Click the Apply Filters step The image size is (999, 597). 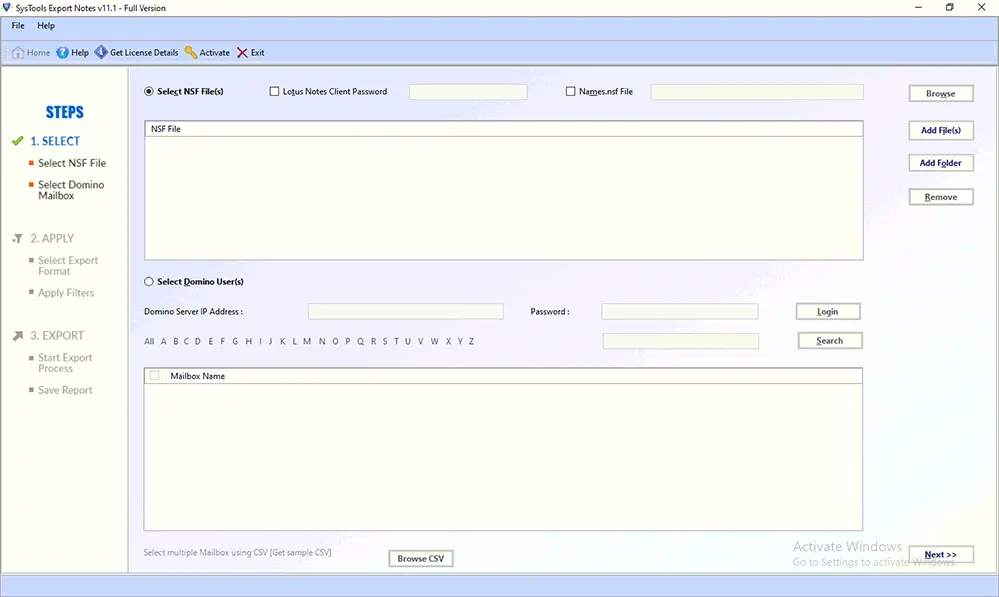point(66,293)
